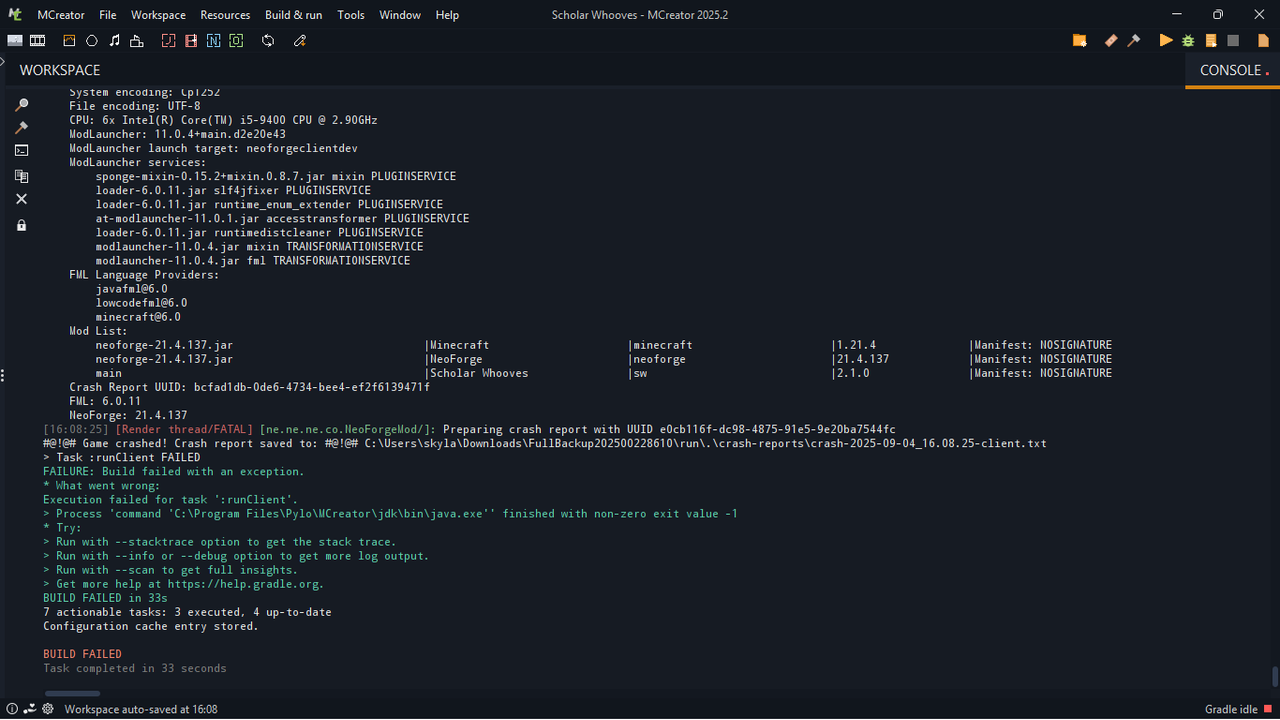Click the '7 actionable tasks' line

click(x=187, y=612)
